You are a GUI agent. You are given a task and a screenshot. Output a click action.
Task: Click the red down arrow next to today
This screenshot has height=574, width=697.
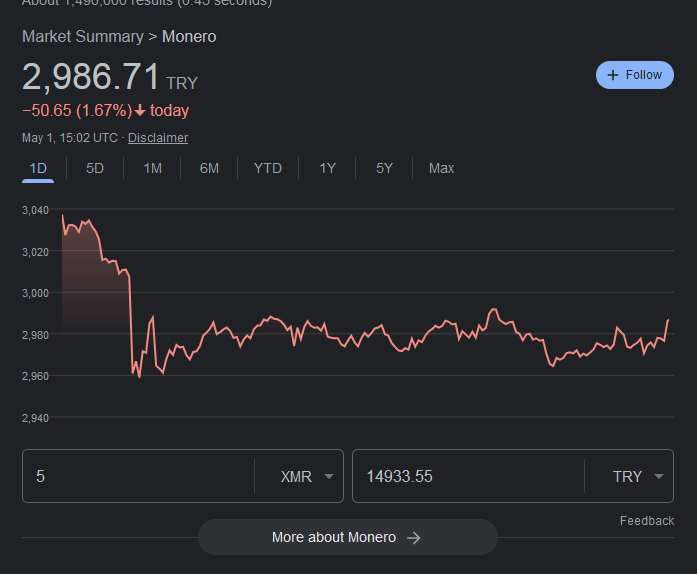(x=140, y=110)
